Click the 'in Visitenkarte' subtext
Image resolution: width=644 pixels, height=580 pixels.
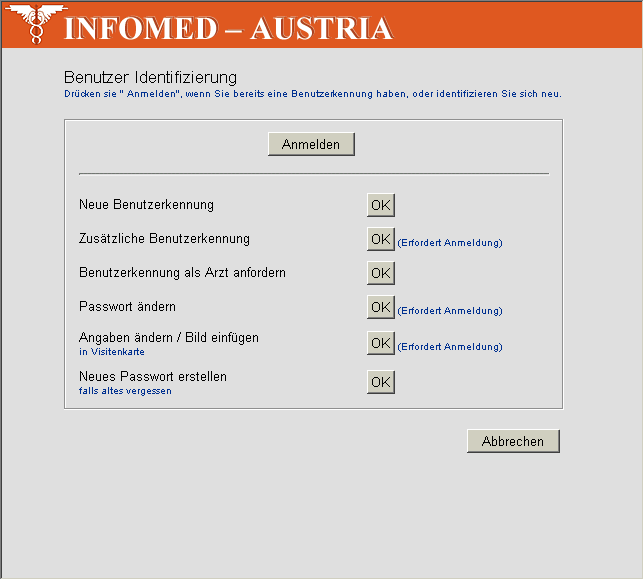[112, 352]
